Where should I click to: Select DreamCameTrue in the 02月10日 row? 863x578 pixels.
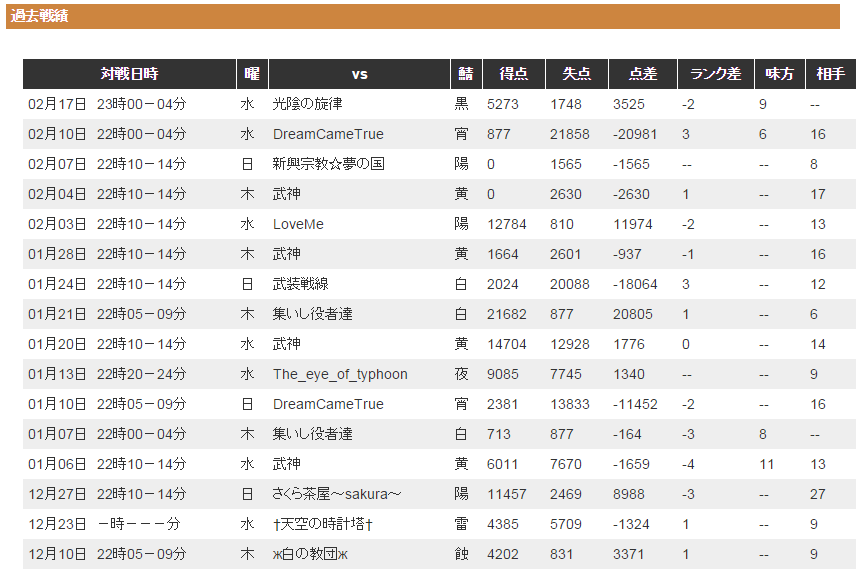point(328,134)
